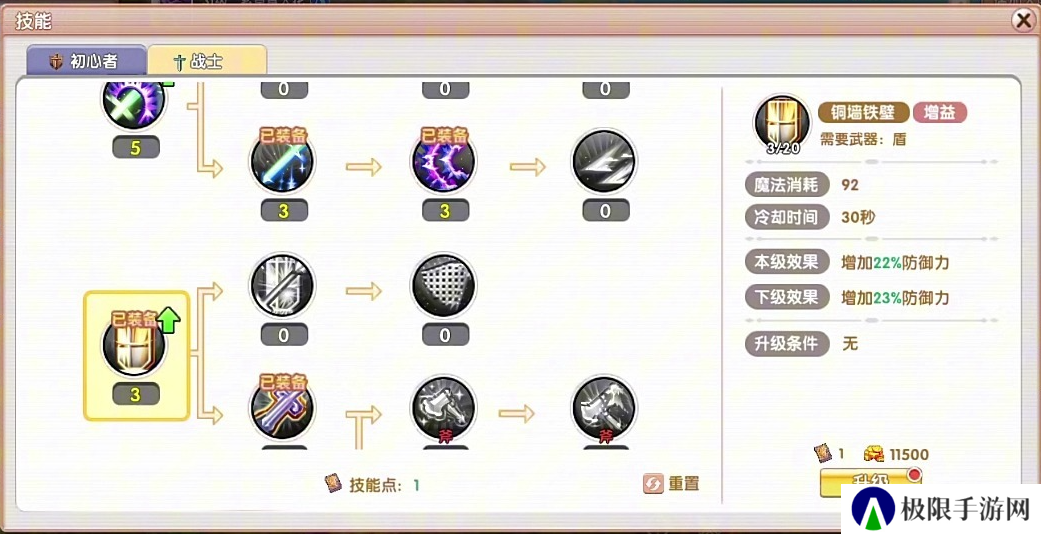Switch to the 初心者 tab

[86, 61]
